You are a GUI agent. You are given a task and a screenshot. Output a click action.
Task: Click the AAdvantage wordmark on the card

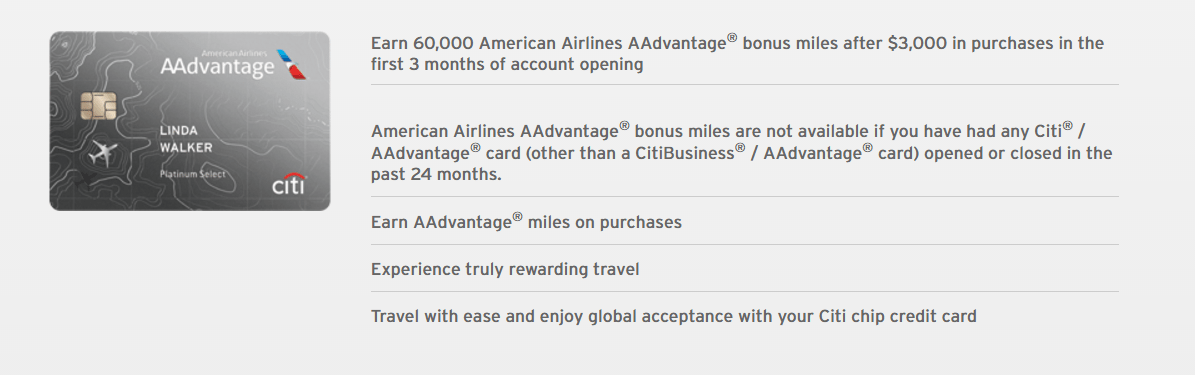(217, 68)
